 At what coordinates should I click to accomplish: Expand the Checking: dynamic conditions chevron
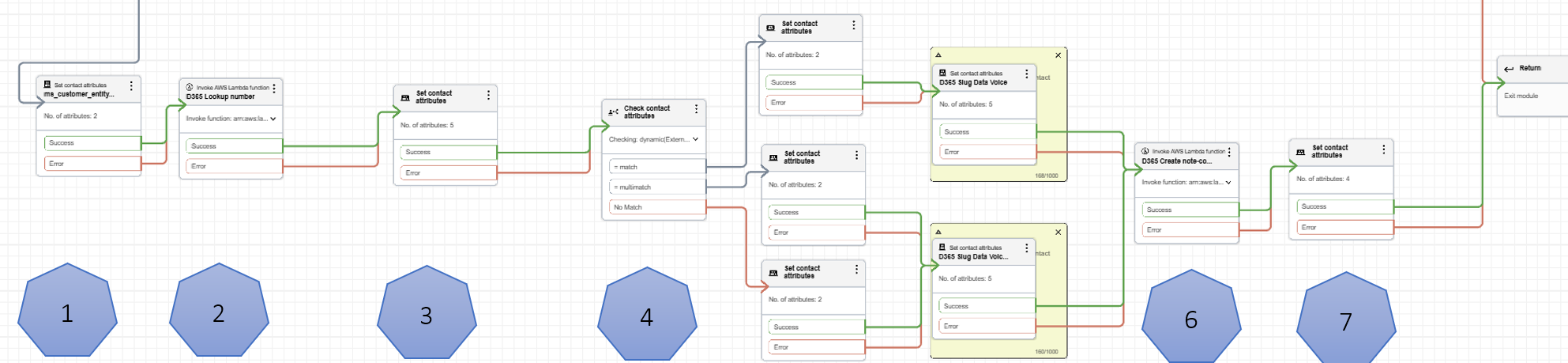click(x=695, y=139)
